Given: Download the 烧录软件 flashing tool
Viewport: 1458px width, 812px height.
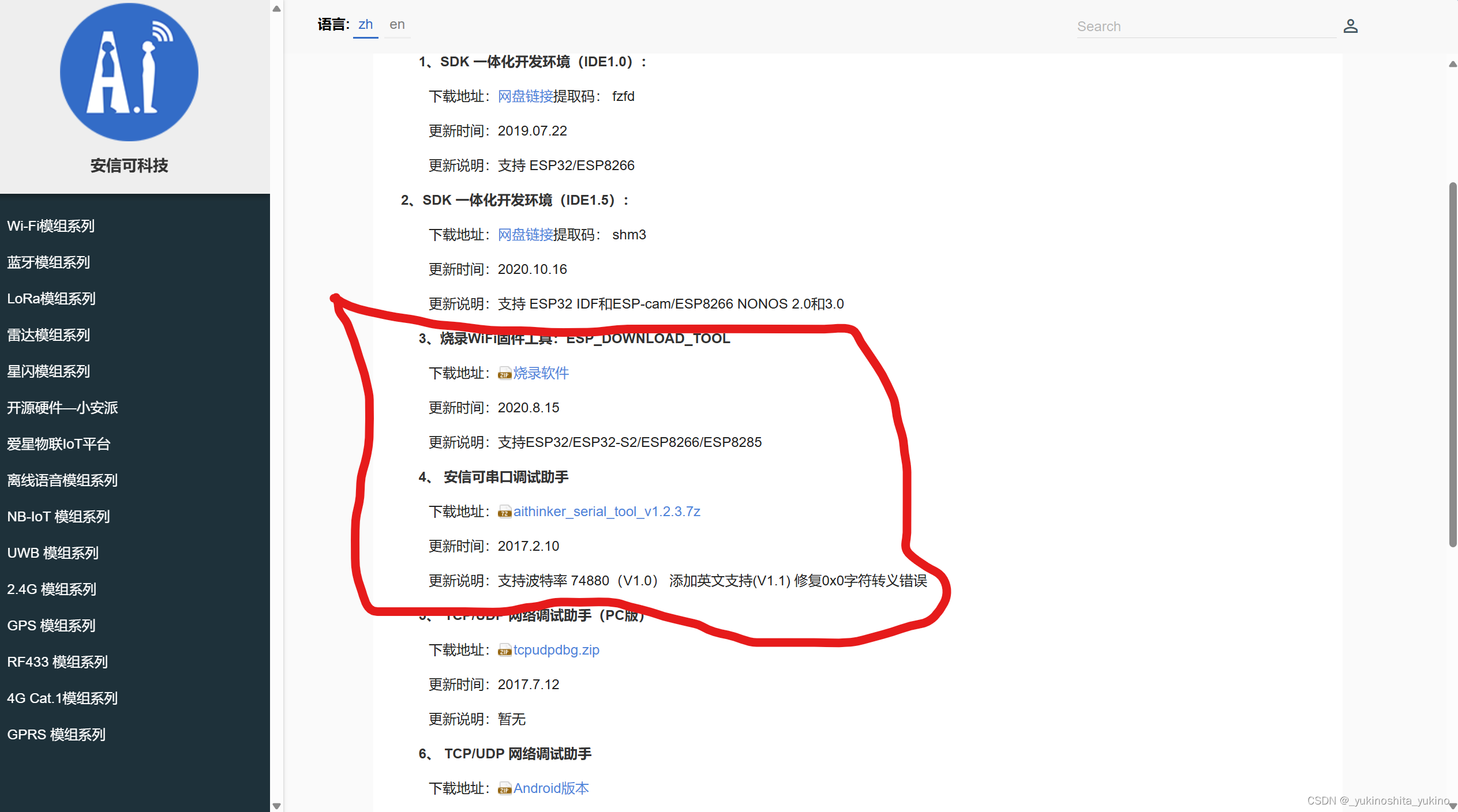Looking at the screenshot, I should click(541, 373).
